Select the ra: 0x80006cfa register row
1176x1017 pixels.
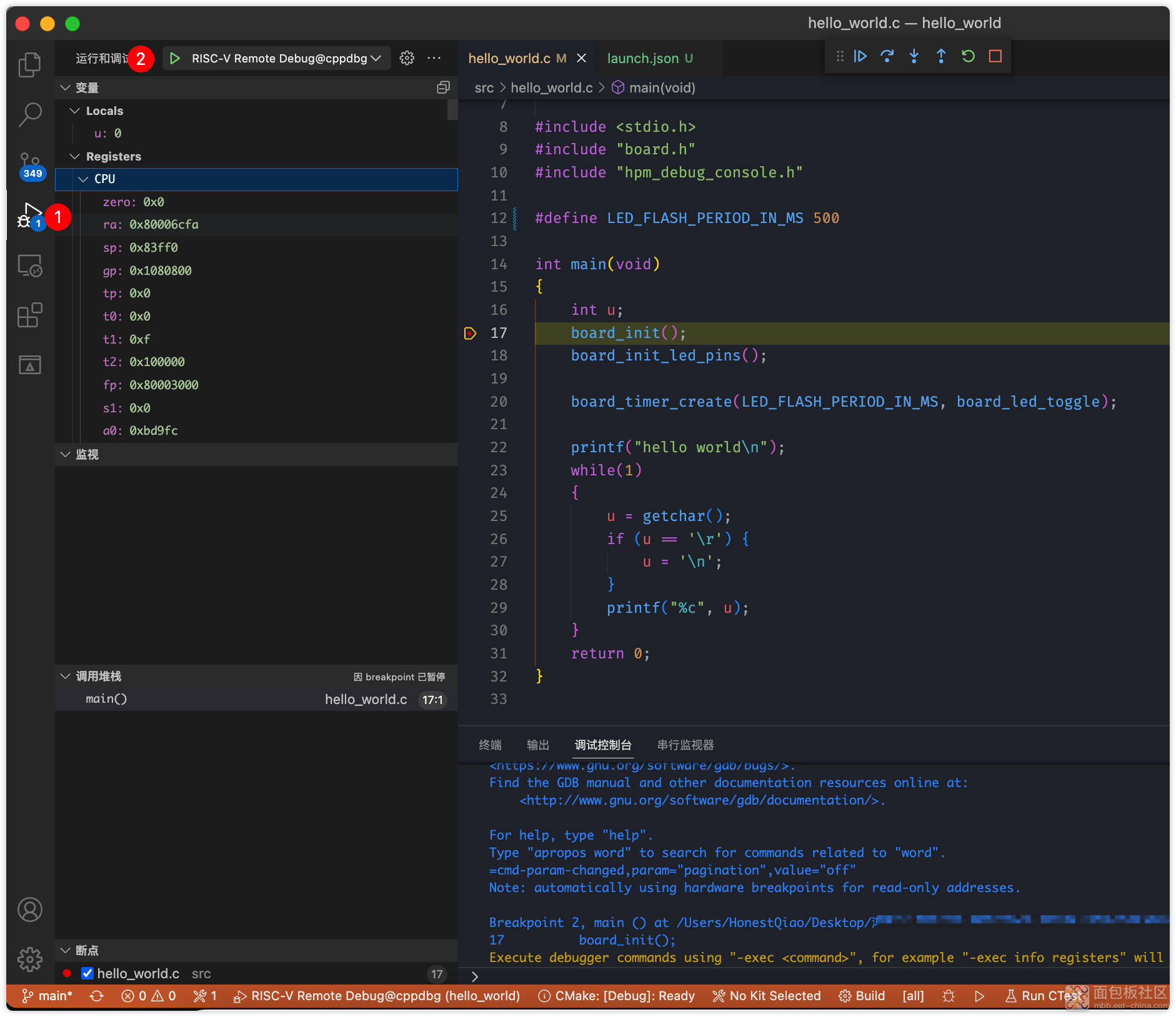pyautogui.click(x=257, y=225)
